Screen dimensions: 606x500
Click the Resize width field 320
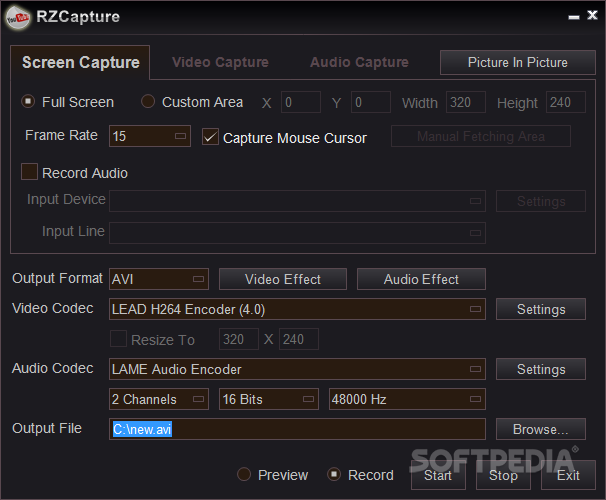[x=239, y=339]
